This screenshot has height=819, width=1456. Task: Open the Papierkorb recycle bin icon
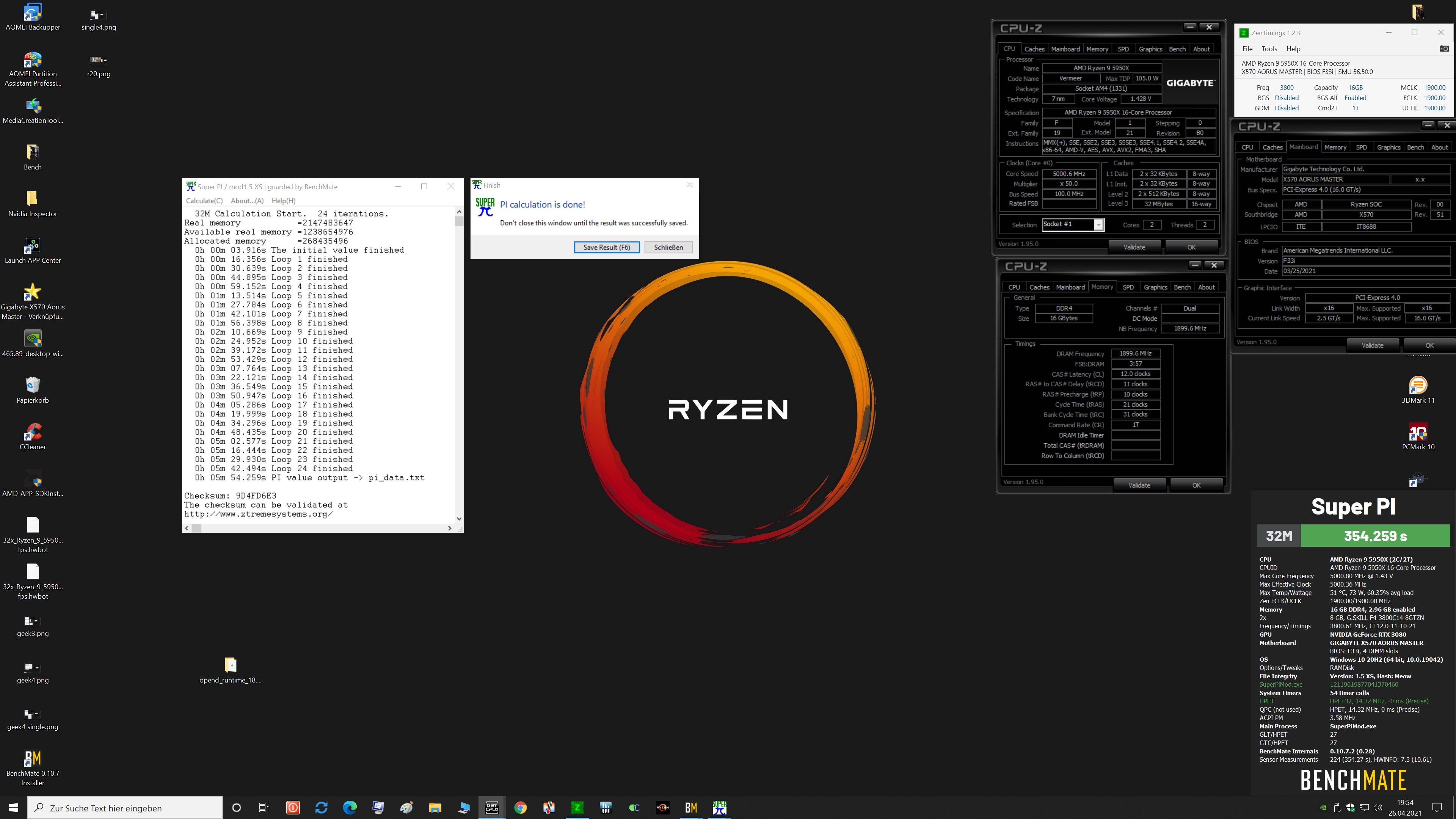point(33,391)
